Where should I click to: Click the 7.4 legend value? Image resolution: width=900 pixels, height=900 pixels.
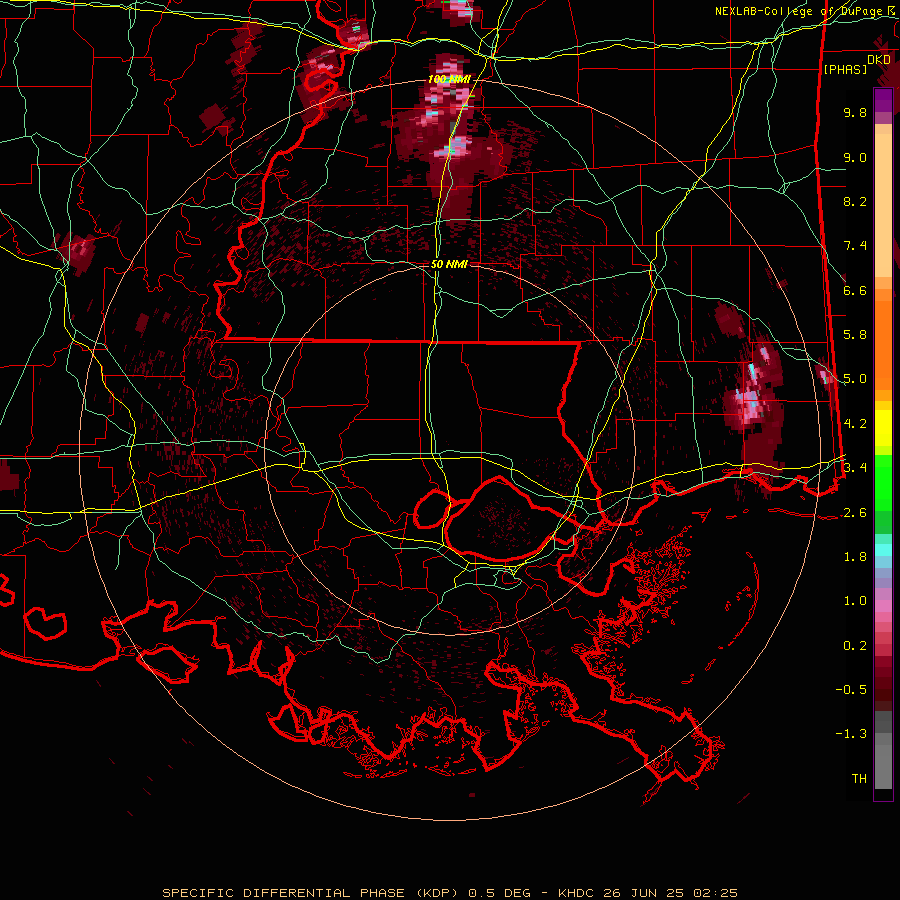tap(855, 246)
